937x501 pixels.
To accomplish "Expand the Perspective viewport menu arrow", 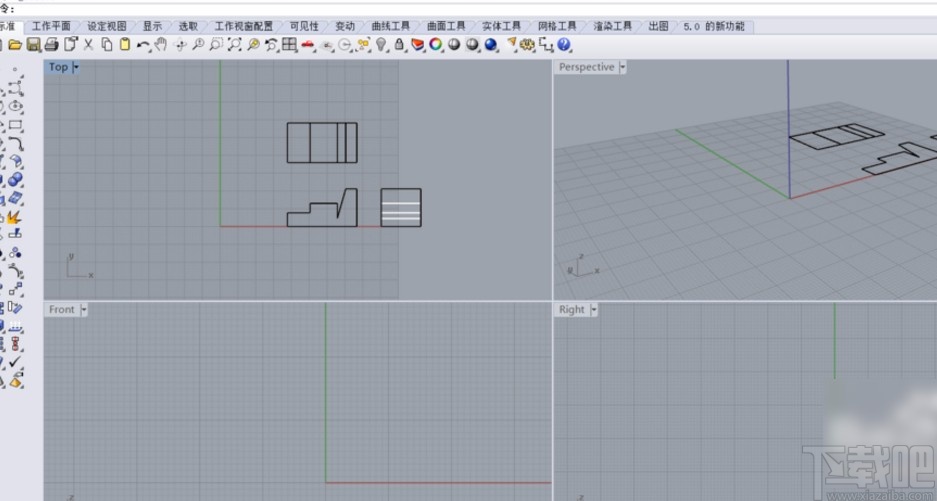I will [x=623, y=68].
